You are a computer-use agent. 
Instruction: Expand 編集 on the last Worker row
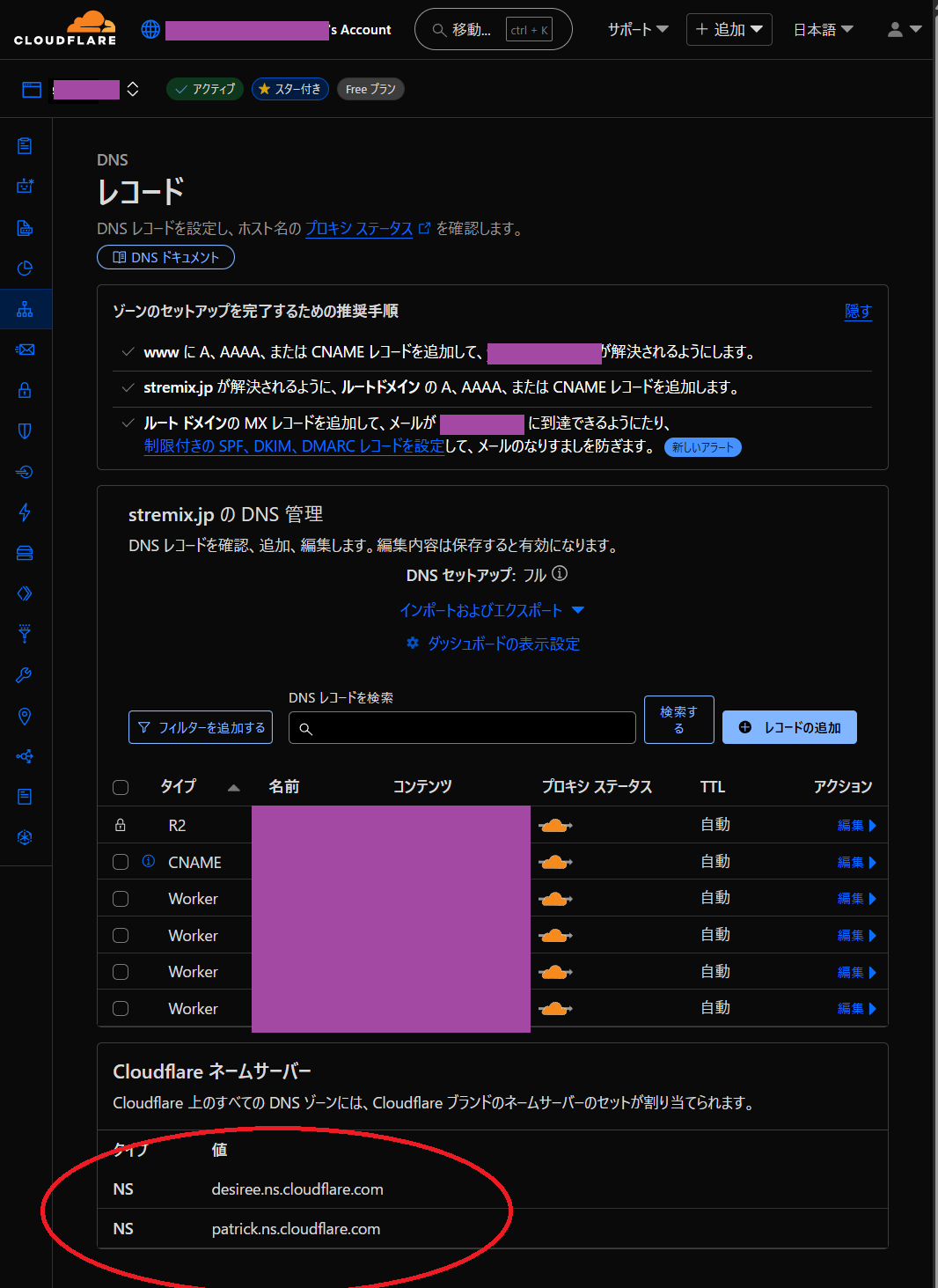857,1009
